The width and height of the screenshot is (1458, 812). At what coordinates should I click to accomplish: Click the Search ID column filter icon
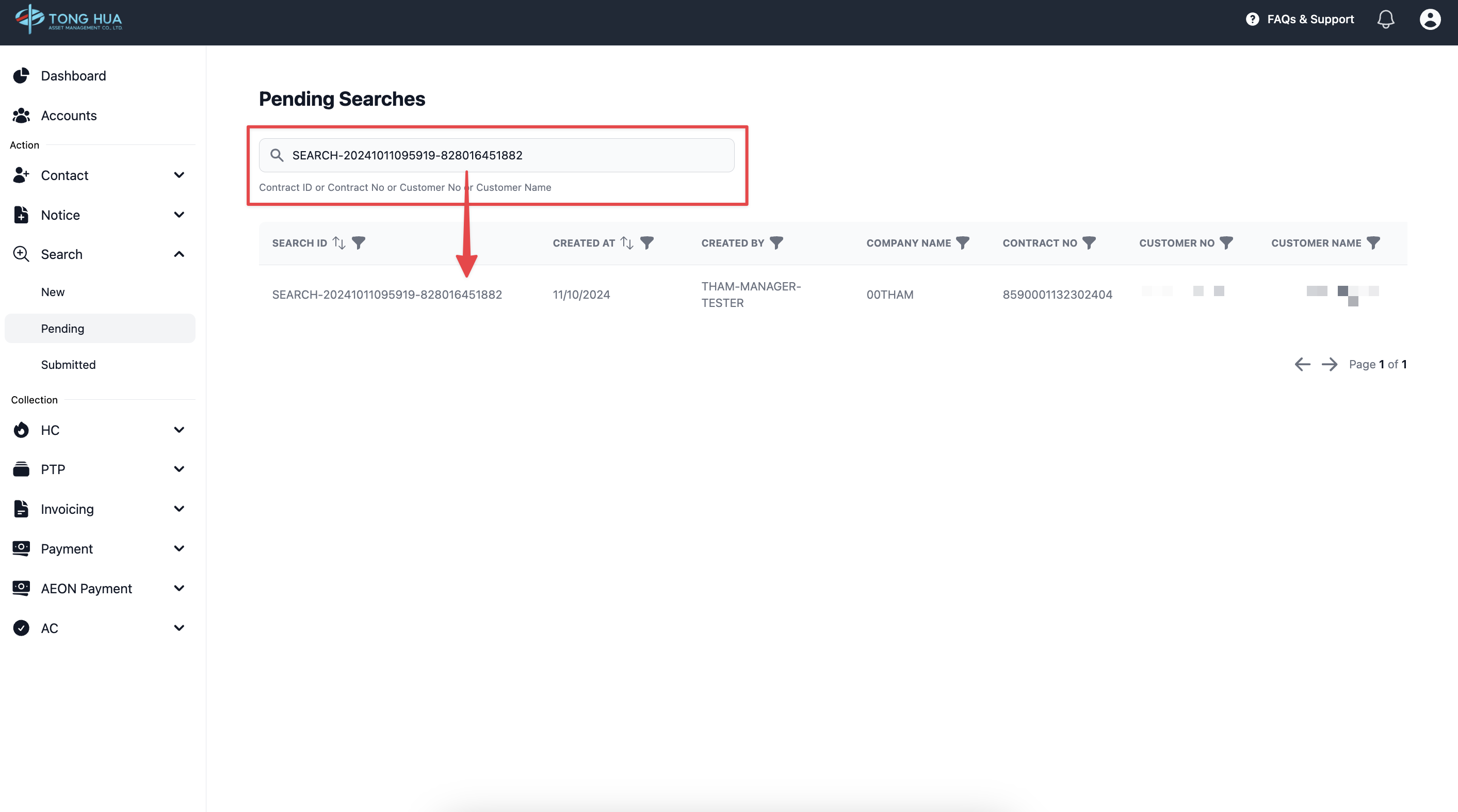coord(358,243)
